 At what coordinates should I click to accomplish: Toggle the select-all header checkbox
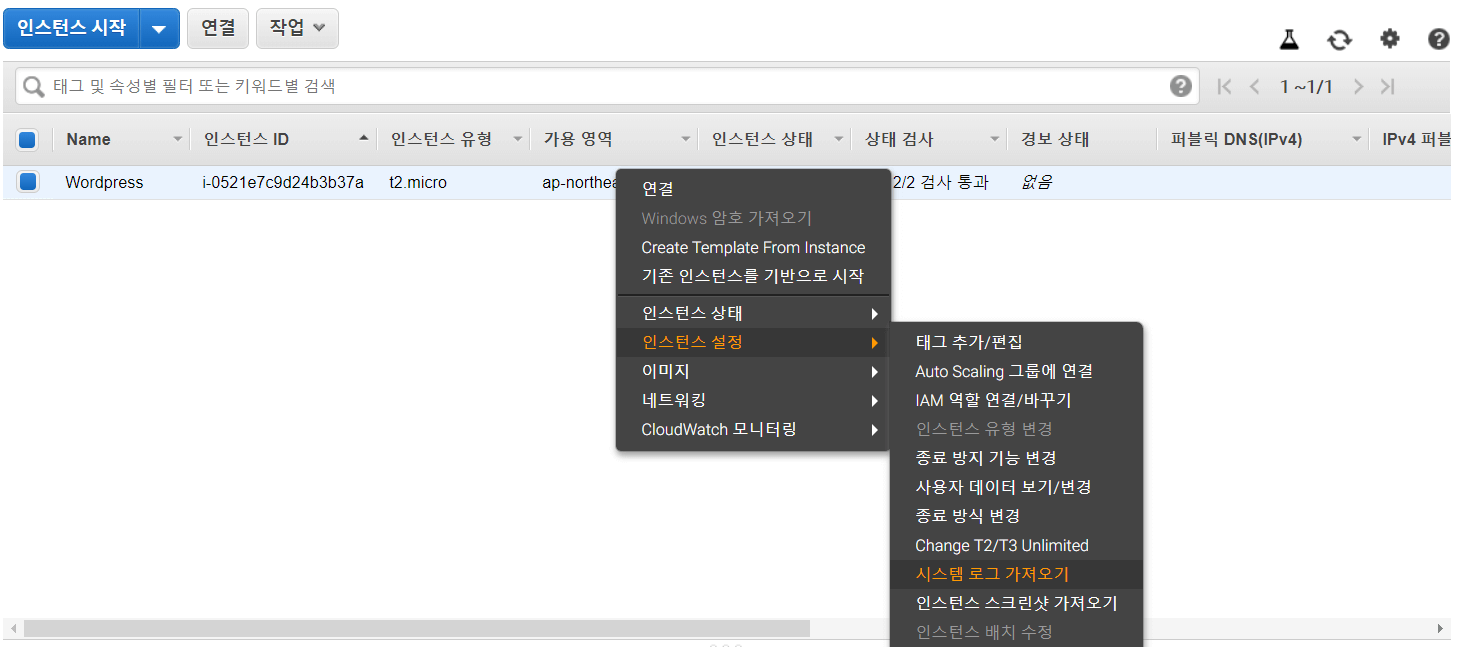coord(27,139)
